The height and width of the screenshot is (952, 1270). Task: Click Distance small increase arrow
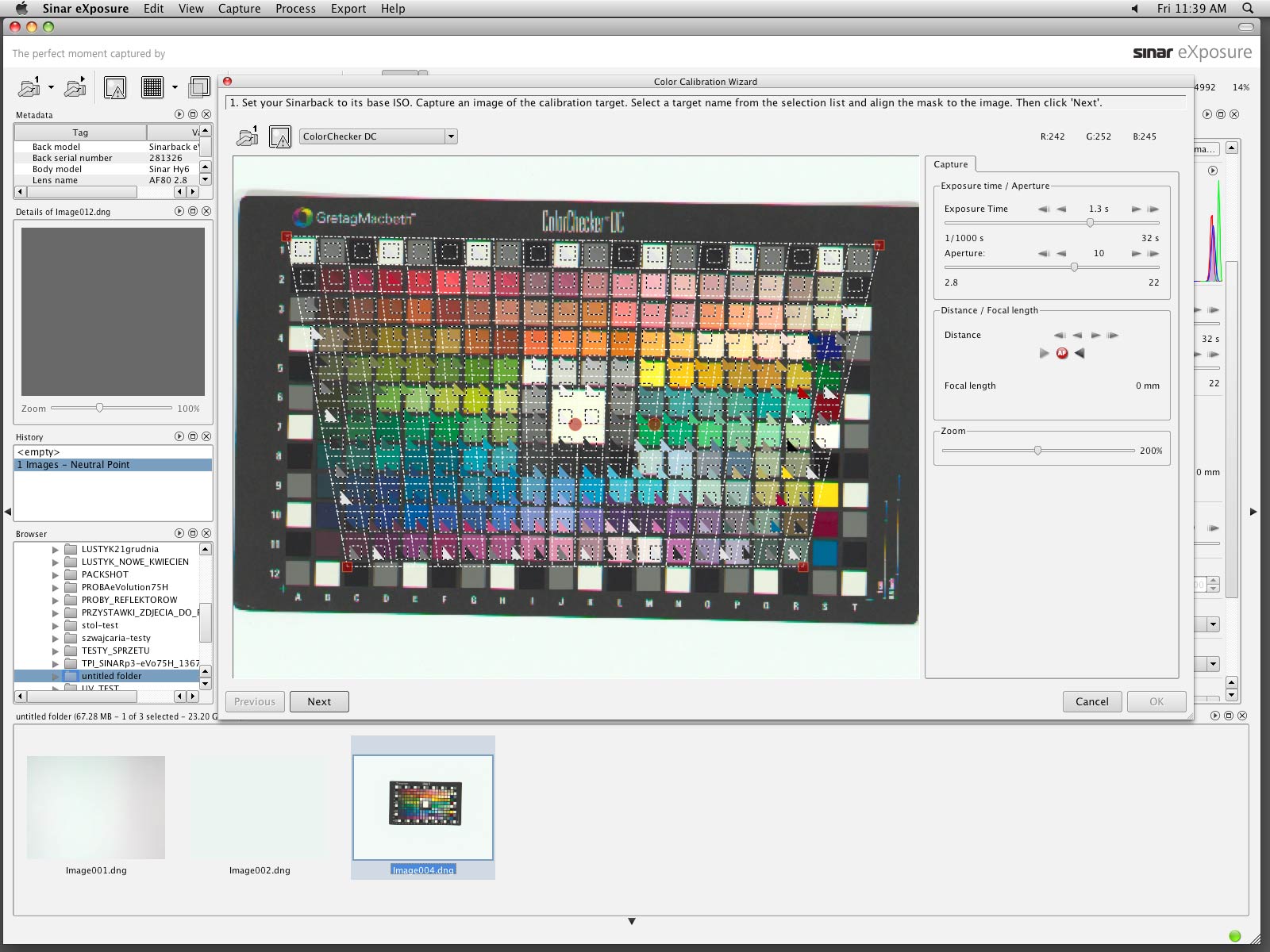(x=1095, y=335)
